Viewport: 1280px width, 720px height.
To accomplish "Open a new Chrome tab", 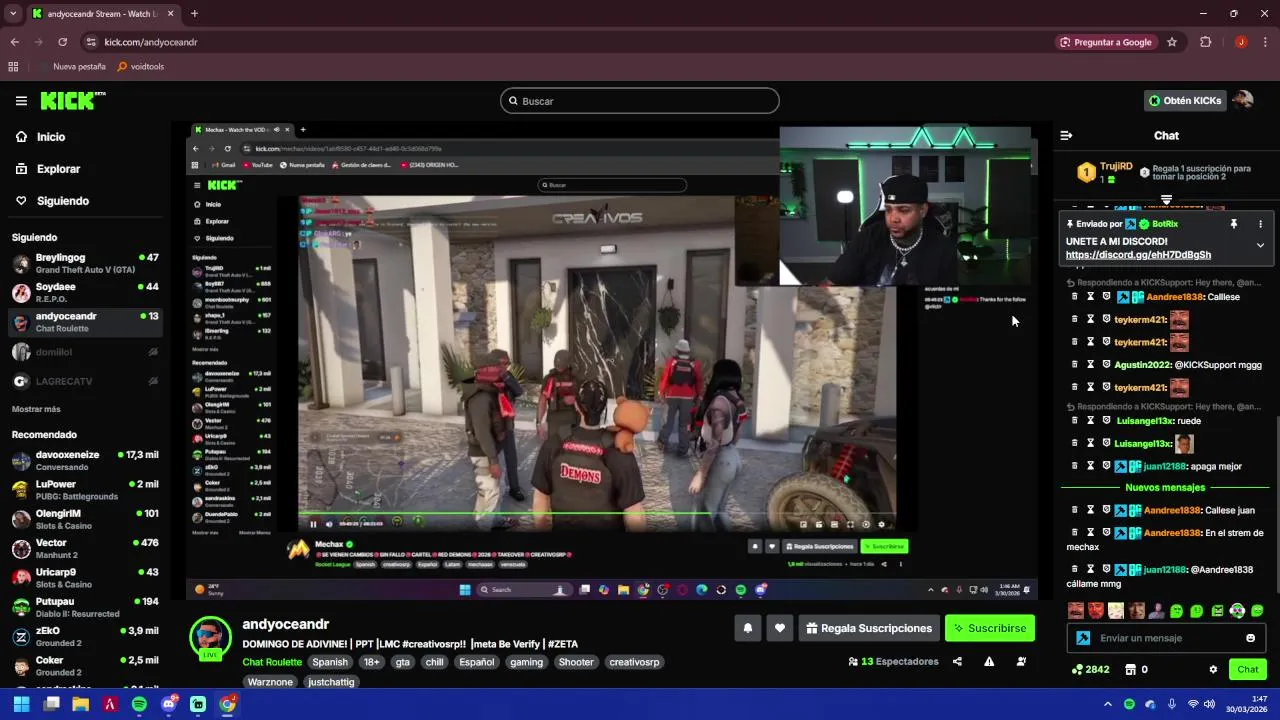I will pos(194,14).
